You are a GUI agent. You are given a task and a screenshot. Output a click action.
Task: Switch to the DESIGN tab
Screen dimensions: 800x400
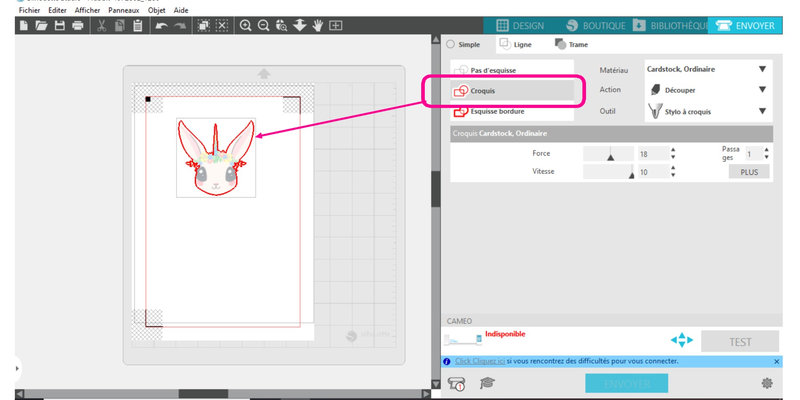[520, 25]
